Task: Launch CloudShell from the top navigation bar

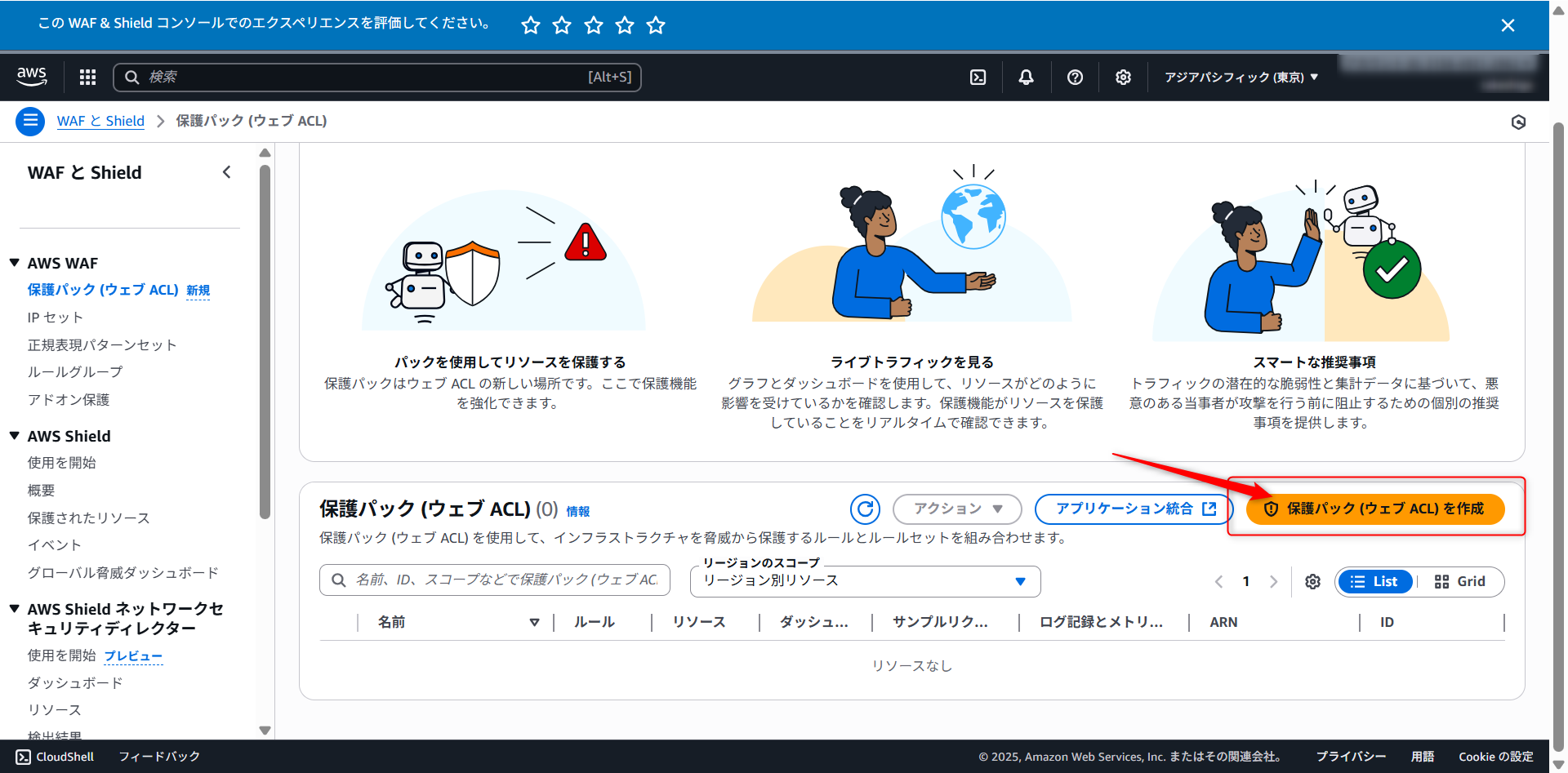Action: tap(978, 77)
